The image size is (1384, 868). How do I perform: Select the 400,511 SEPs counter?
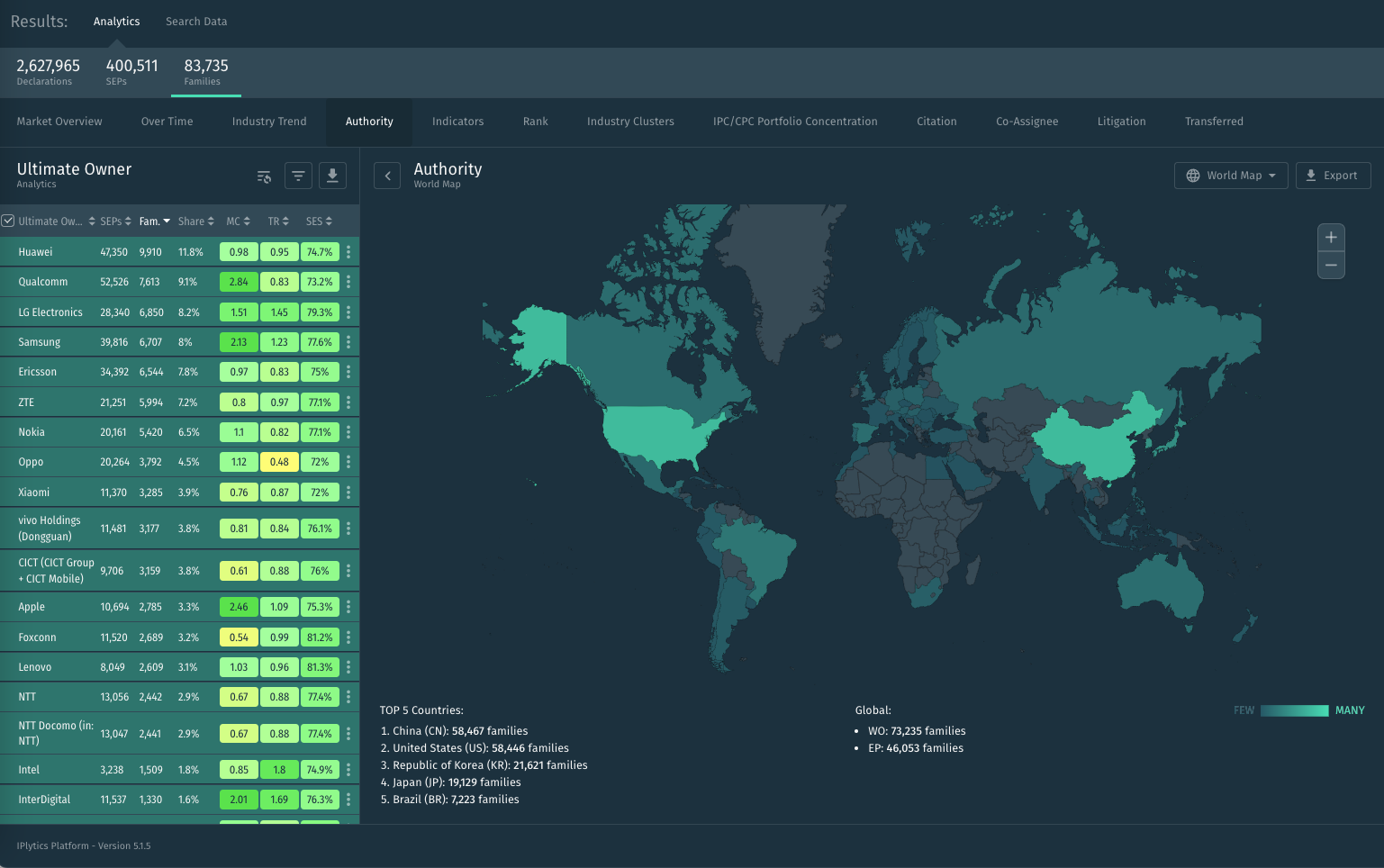click(x=131, y=72)
